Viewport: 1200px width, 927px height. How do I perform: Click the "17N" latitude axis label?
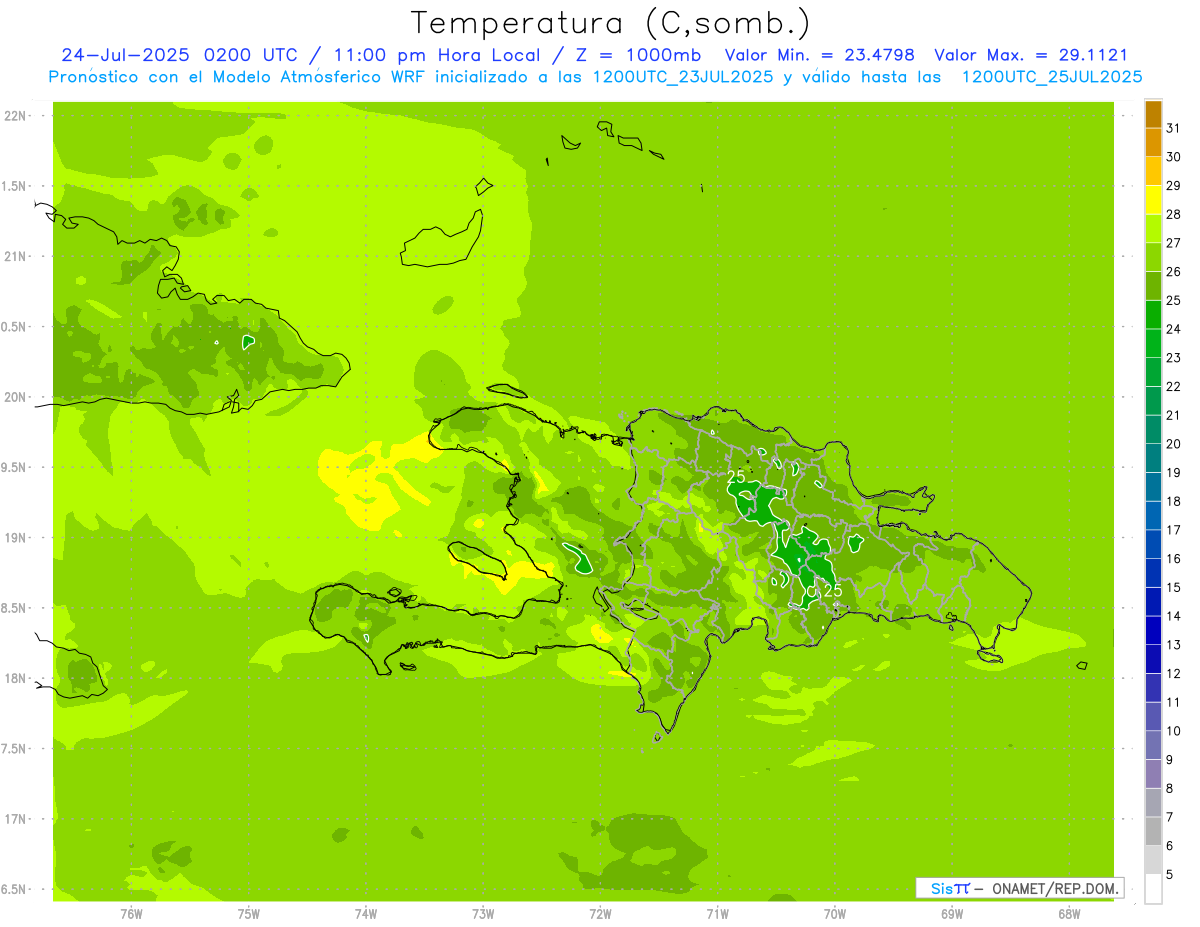click(15, 819)
